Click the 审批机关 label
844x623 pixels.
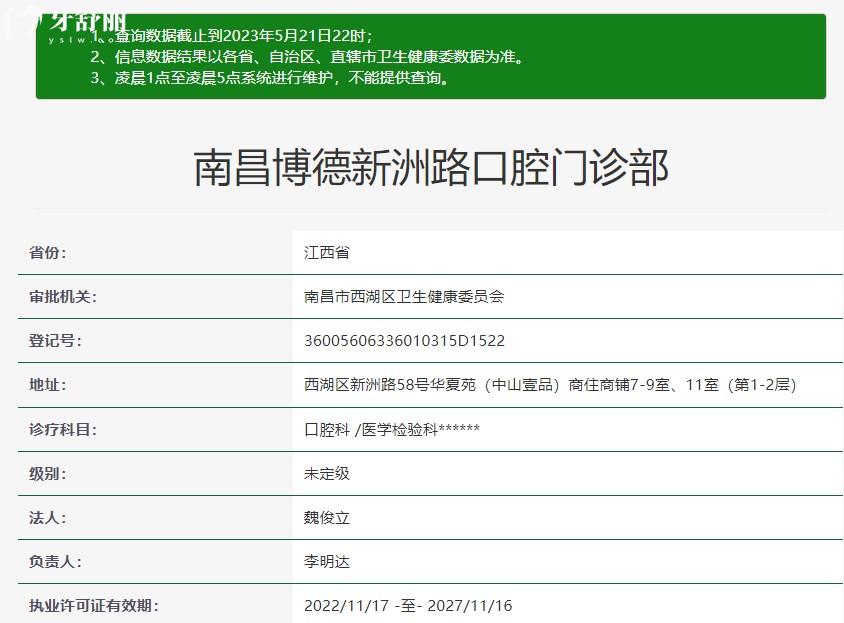click(63, 297)
